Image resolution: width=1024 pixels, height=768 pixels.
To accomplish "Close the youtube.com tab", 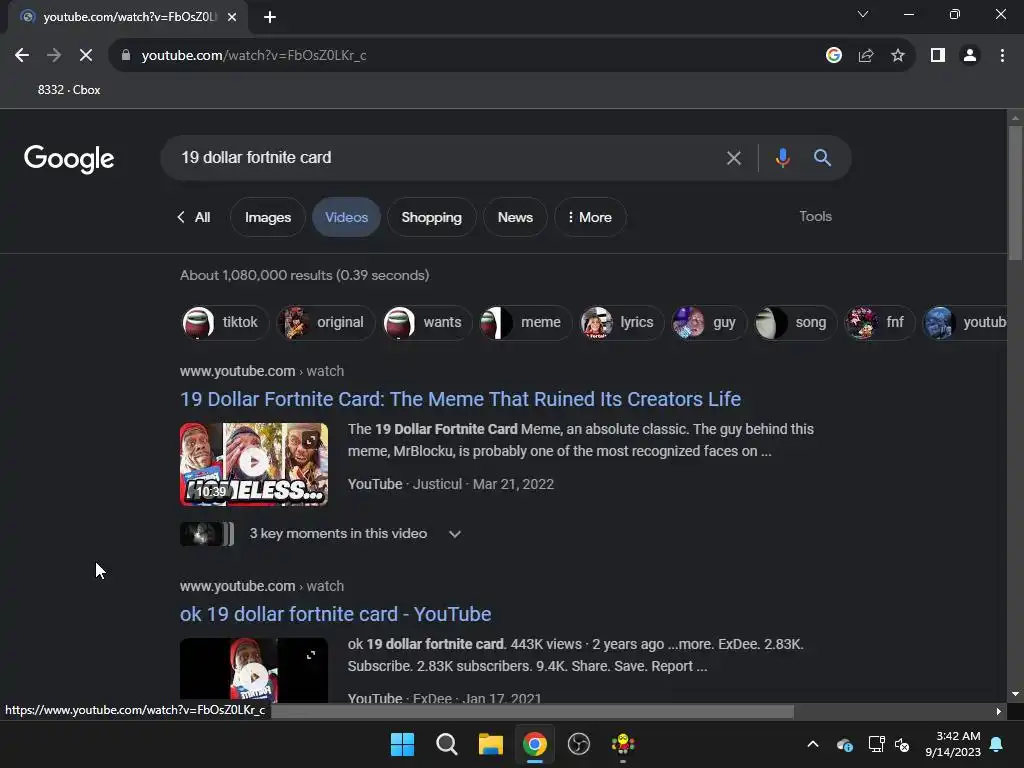I will tap(232, 17).
